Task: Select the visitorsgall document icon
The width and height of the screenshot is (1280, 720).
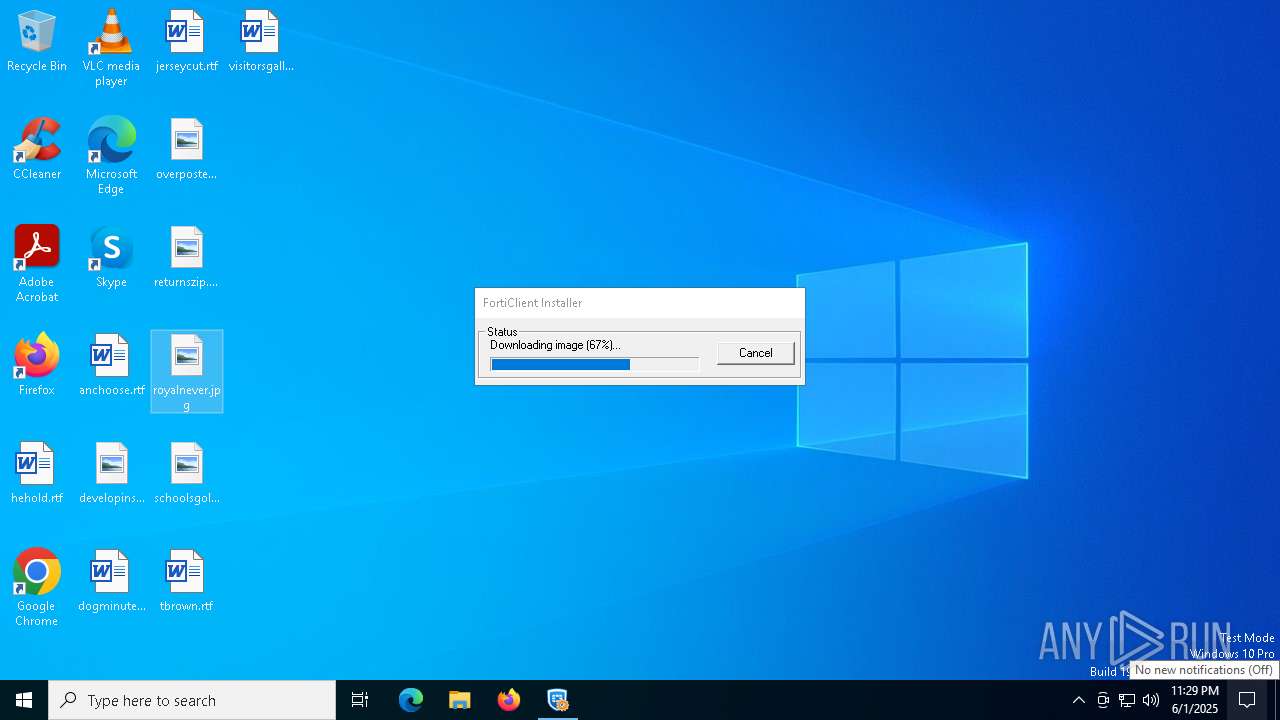Action: 261,42
